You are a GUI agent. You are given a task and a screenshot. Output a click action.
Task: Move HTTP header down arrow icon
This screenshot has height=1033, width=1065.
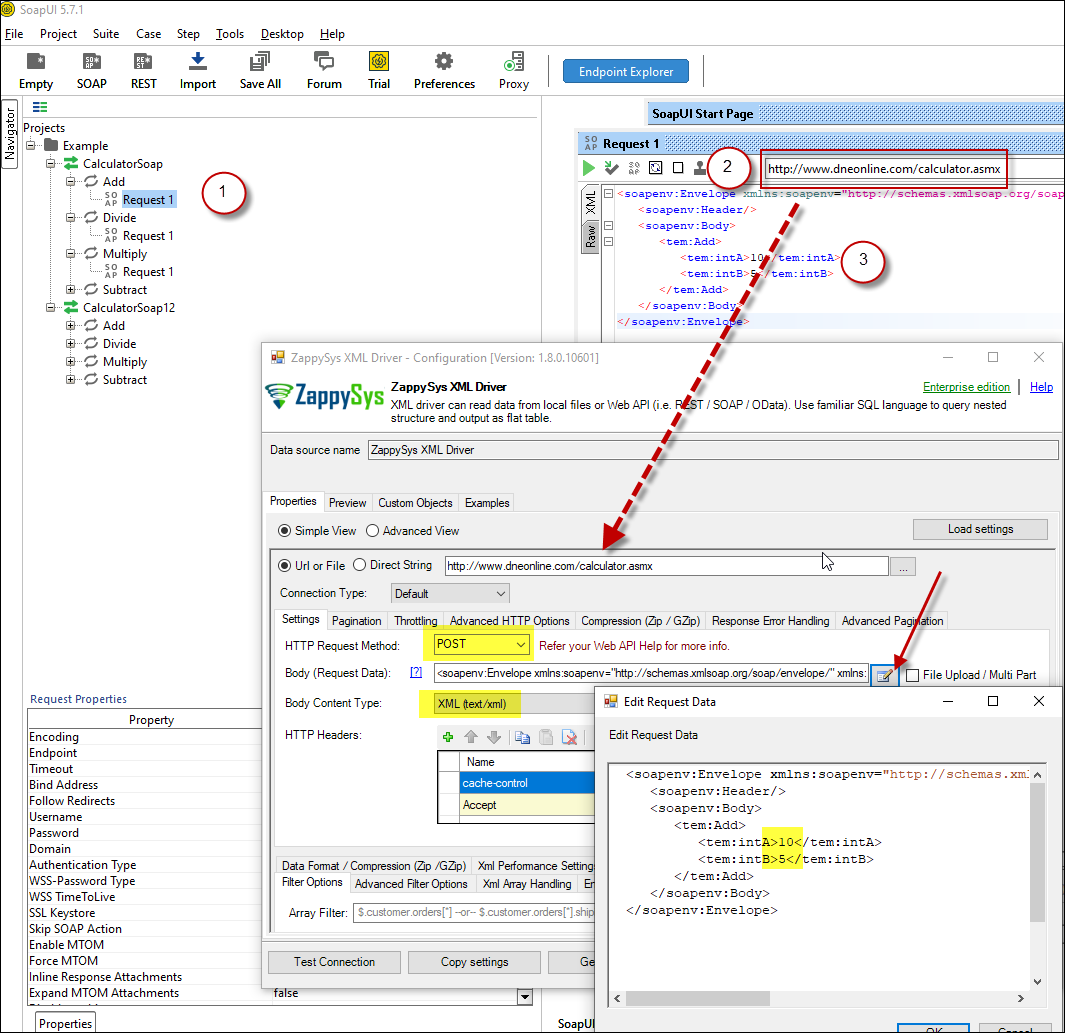494,737
